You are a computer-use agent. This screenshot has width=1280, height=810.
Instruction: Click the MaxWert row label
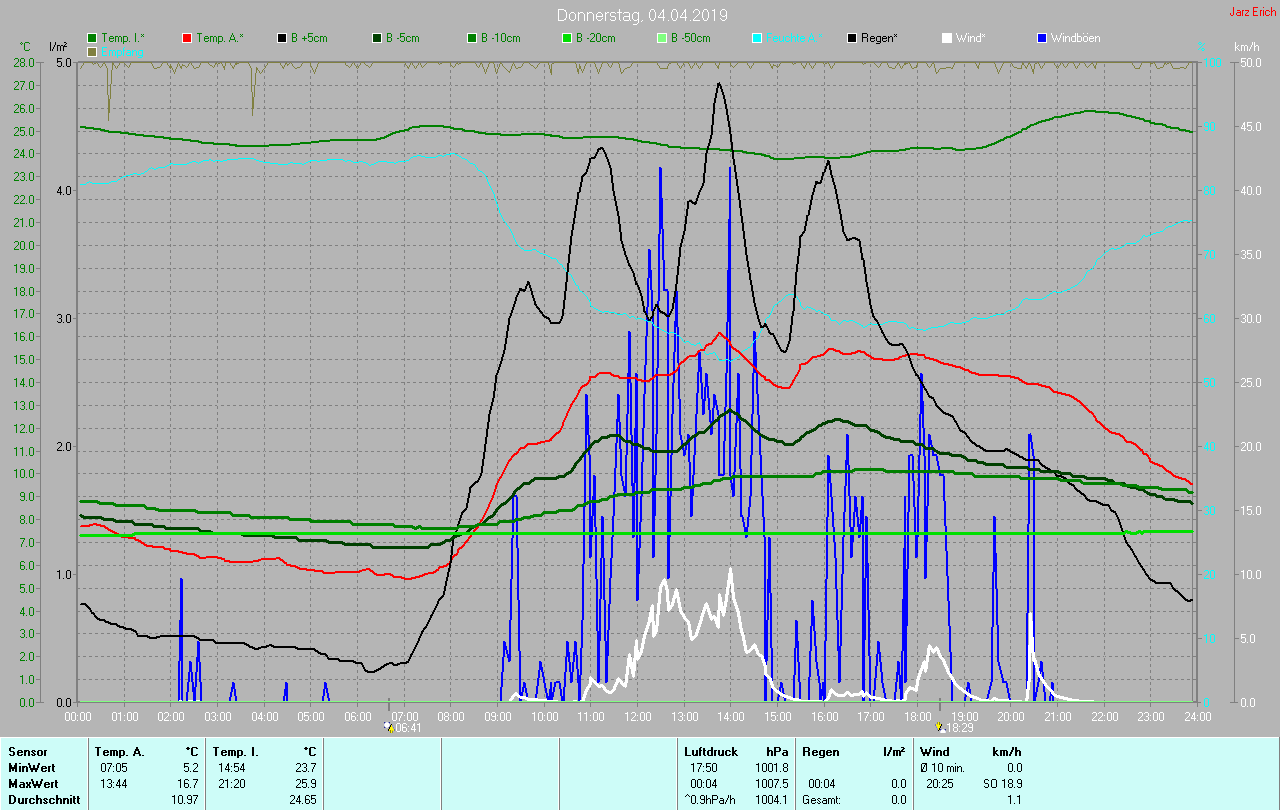30,783
